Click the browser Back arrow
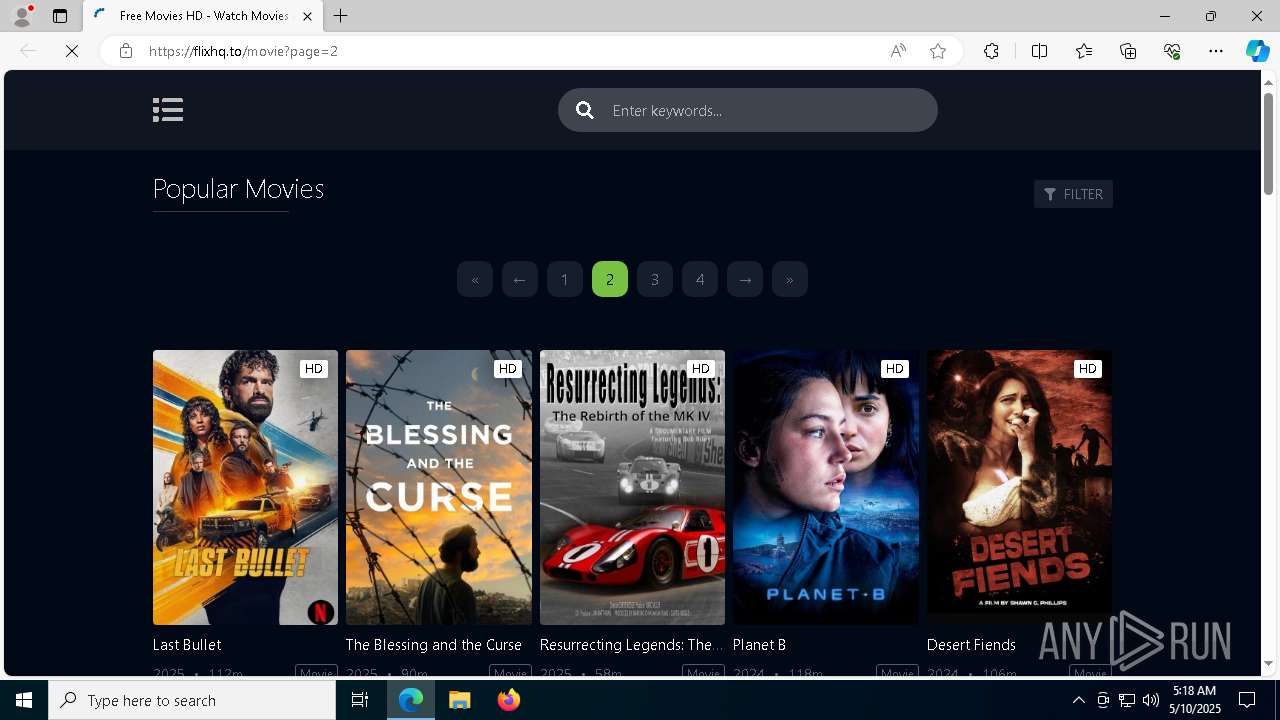The height and width of the screenshot is (720, 1280). [28, 51]
